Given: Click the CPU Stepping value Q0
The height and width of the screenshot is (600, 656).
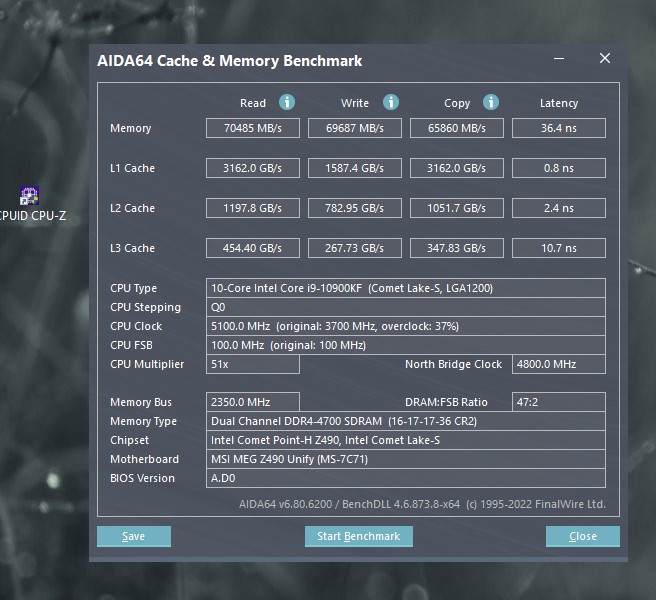Looking at the screenshot, I should point(406,307).
